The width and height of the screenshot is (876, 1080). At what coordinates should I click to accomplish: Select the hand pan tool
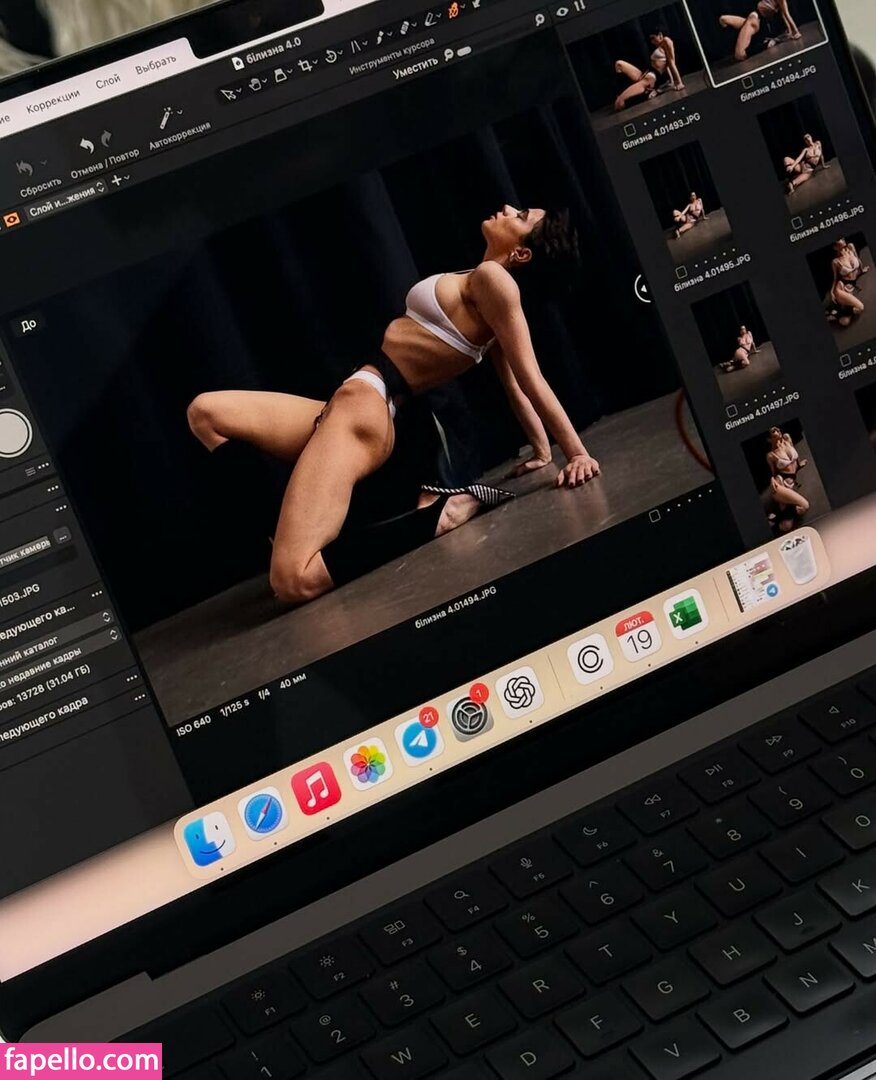tap(253, 85)
